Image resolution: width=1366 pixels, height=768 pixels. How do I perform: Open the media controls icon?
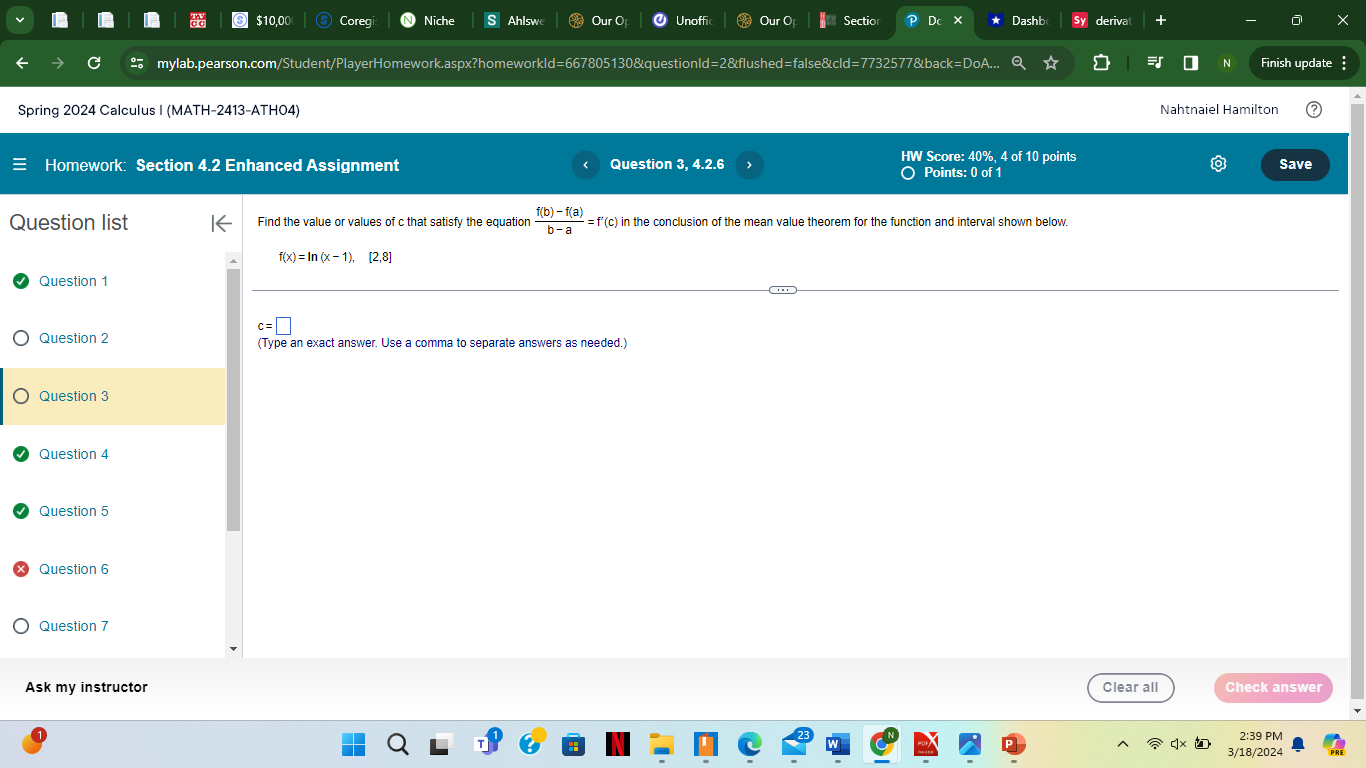(x=1155, y=63)
